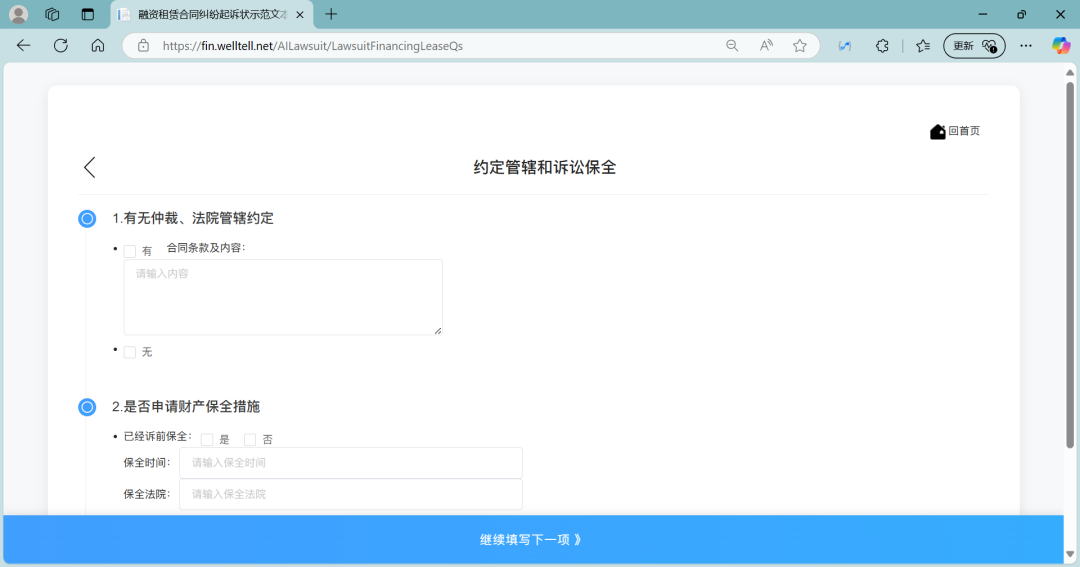The height and width of the screenshot is (567, 1080).
Task: Click the zoom magnifier icon in address bar
Action: pyautogui.click(x=732, y=45)
